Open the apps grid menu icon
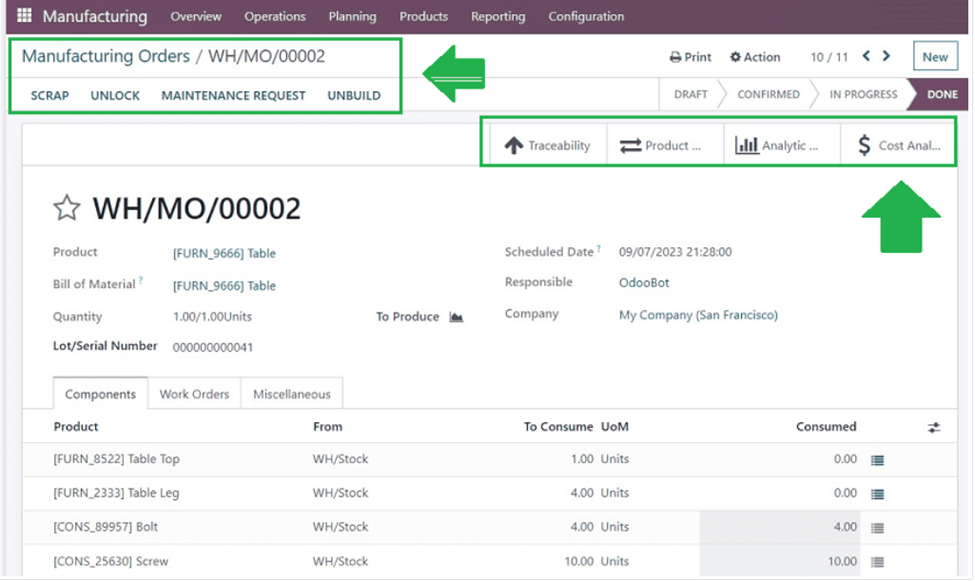The height and width of the screenshot is (581, 975). click(x=24, y=16)
